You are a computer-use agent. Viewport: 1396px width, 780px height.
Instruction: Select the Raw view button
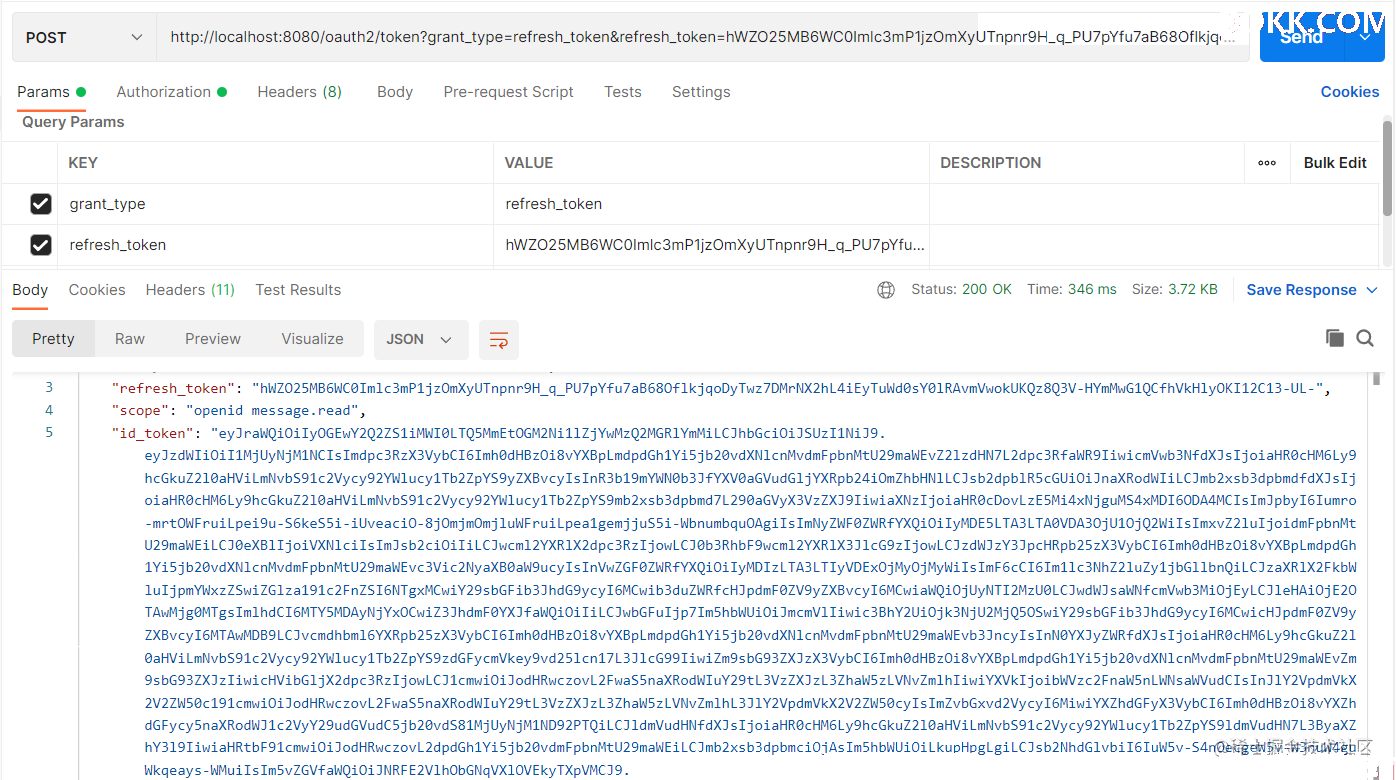pyautogui.click(x=129, y=339)
